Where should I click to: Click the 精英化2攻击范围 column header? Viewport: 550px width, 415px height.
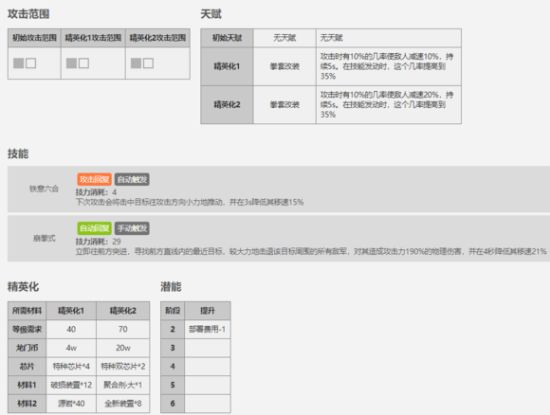[x=158, y=38]
